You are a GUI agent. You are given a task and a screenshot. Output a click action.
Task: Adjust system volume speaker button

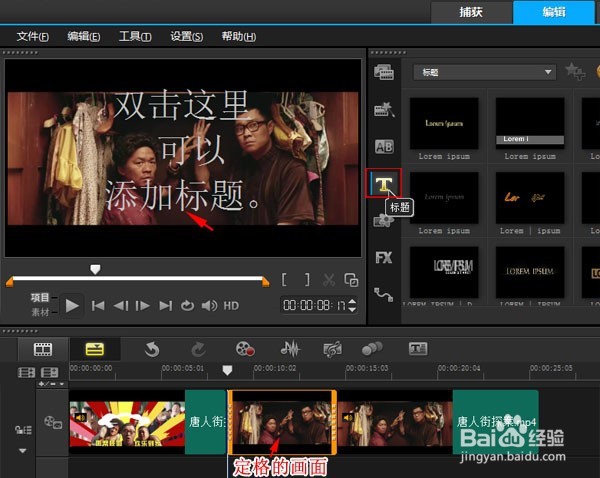point(209,306)
